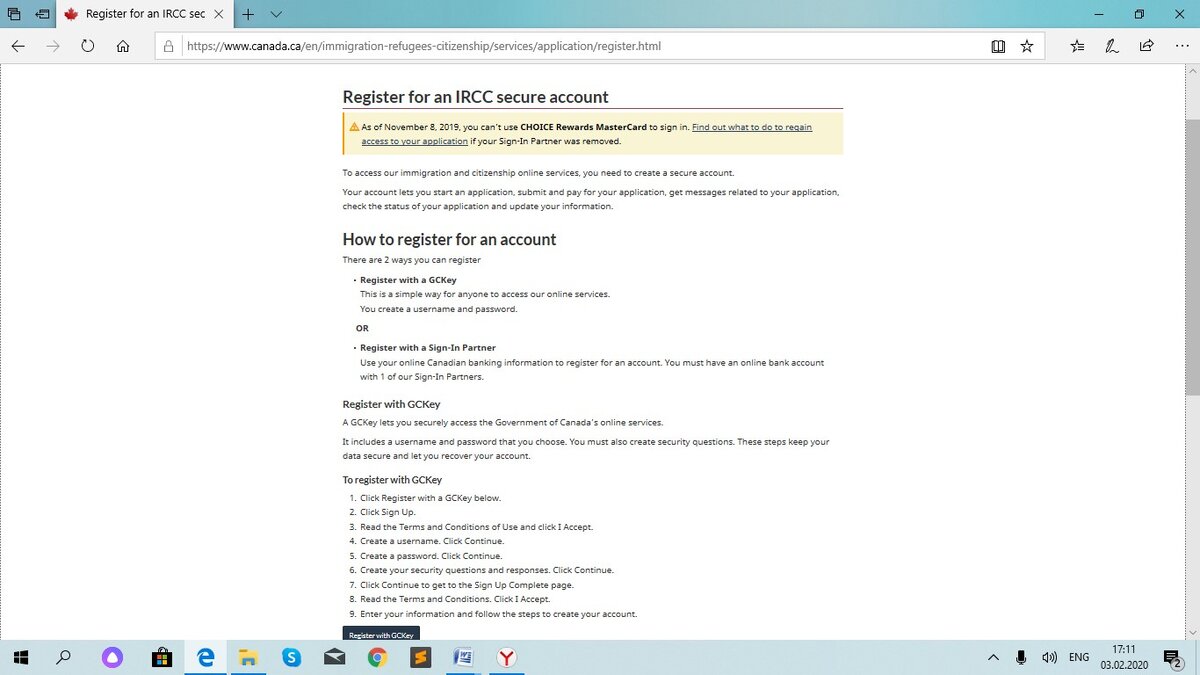Click step 'Create a password. Click Continue.'
1200x675 pixels.
431,556
